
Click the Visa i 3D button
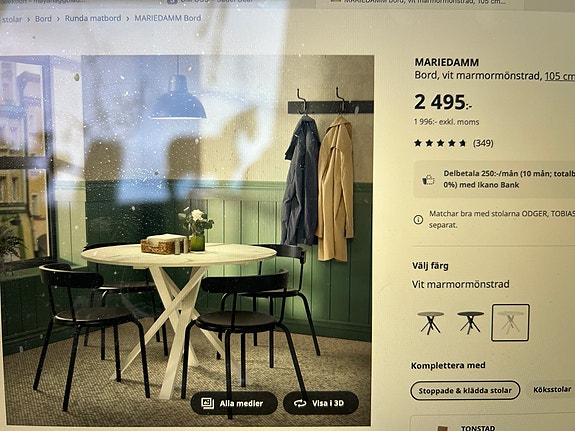click(321, 403)
